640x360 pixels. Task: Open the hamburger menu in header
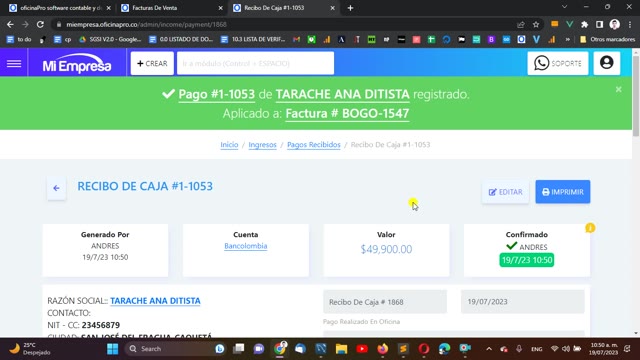(14, 63)
